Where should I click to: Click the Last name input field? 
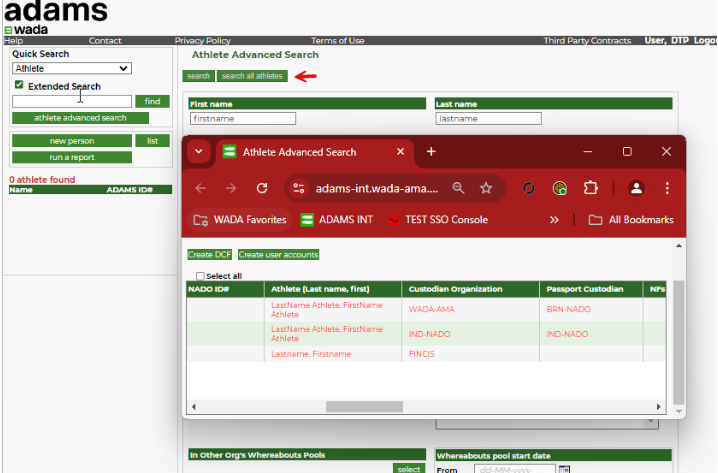click(x=489, y=119)
